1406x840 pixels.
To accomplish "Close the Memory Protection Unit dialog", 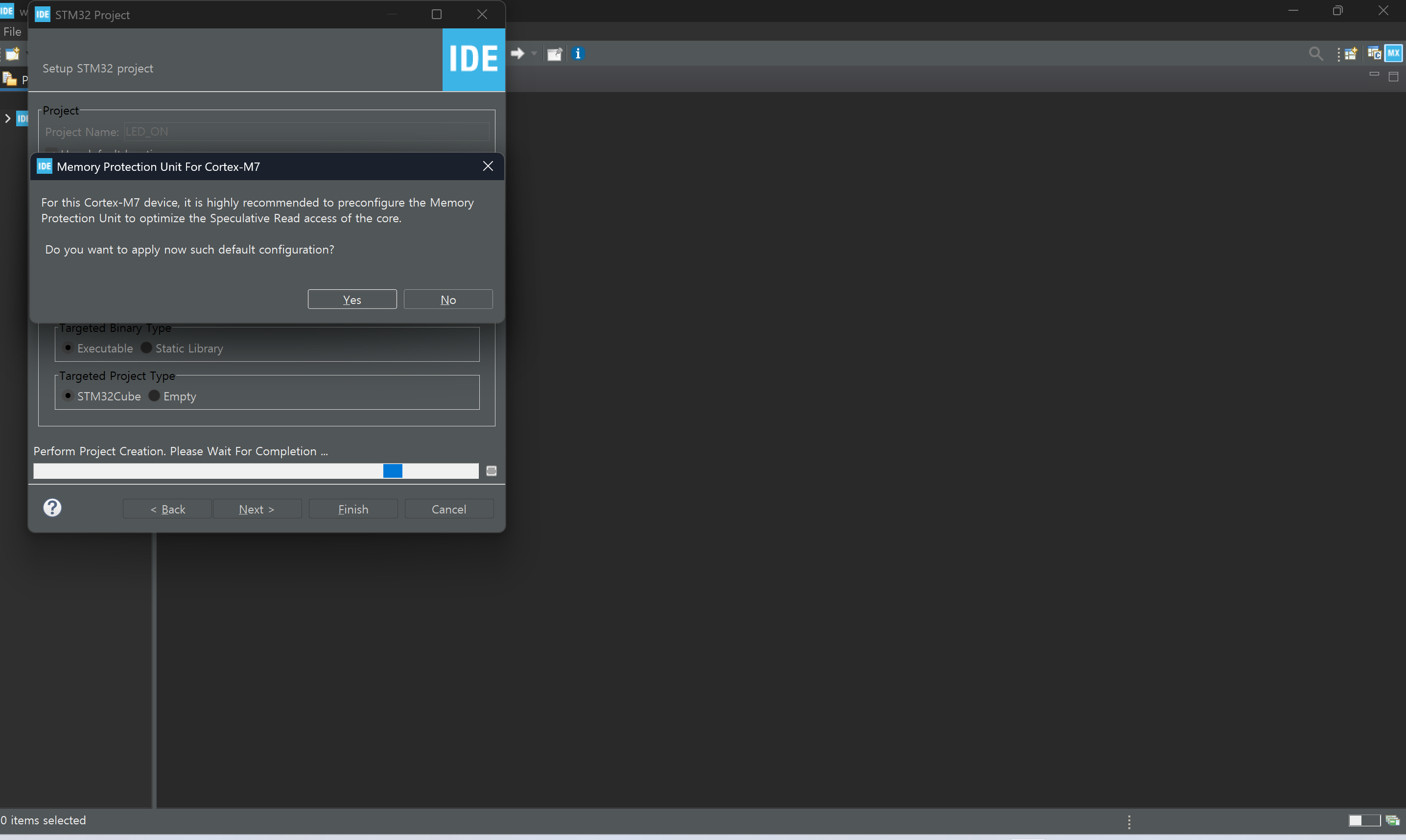I will pyautogui.click(x=488, y=166).
